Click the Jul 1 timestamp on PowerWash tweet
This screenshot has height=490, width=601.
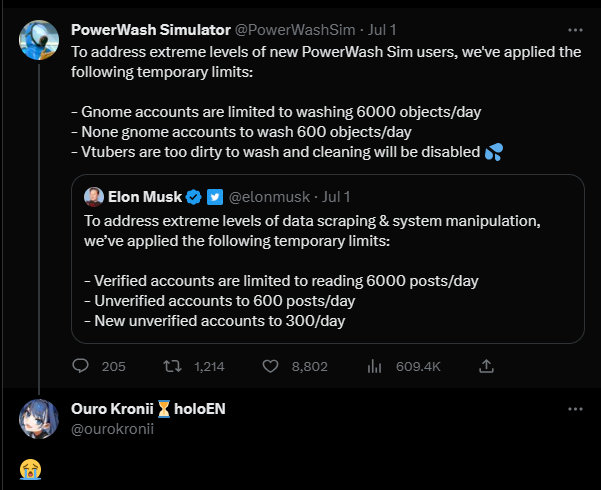tap(382, 30)
